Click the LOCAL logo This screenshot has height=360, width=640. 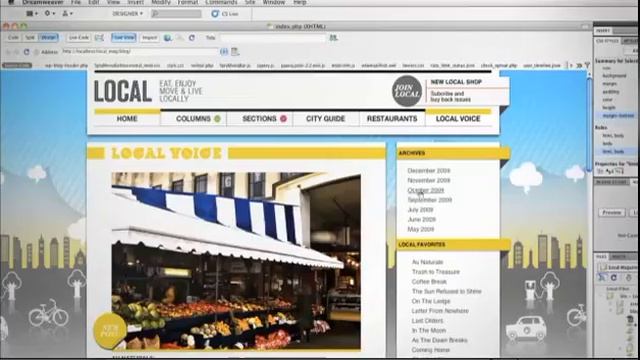click(122, 91)
